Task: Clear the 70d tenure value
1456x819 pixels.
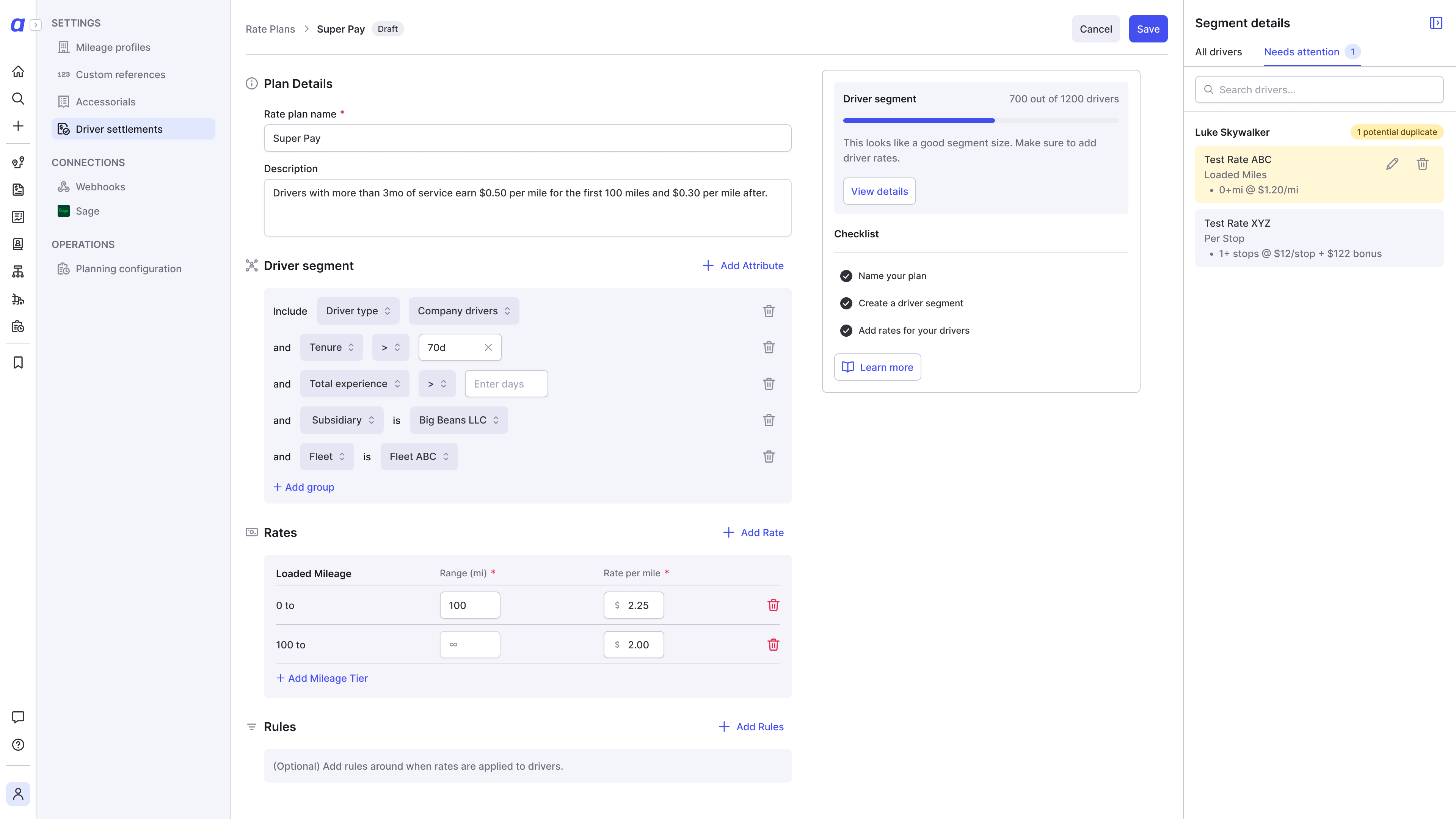Action: click(488, 347)
